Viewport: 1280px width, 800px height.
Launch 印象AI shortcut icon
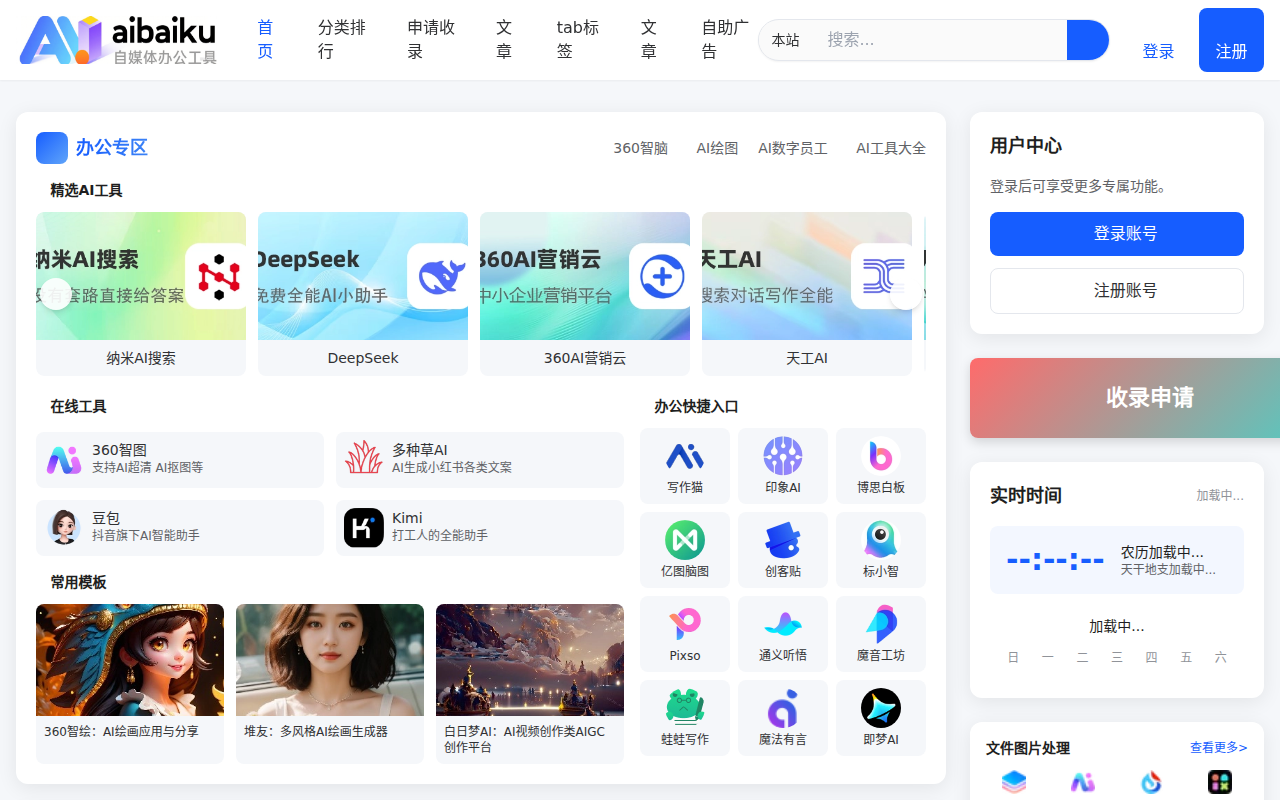783,456
